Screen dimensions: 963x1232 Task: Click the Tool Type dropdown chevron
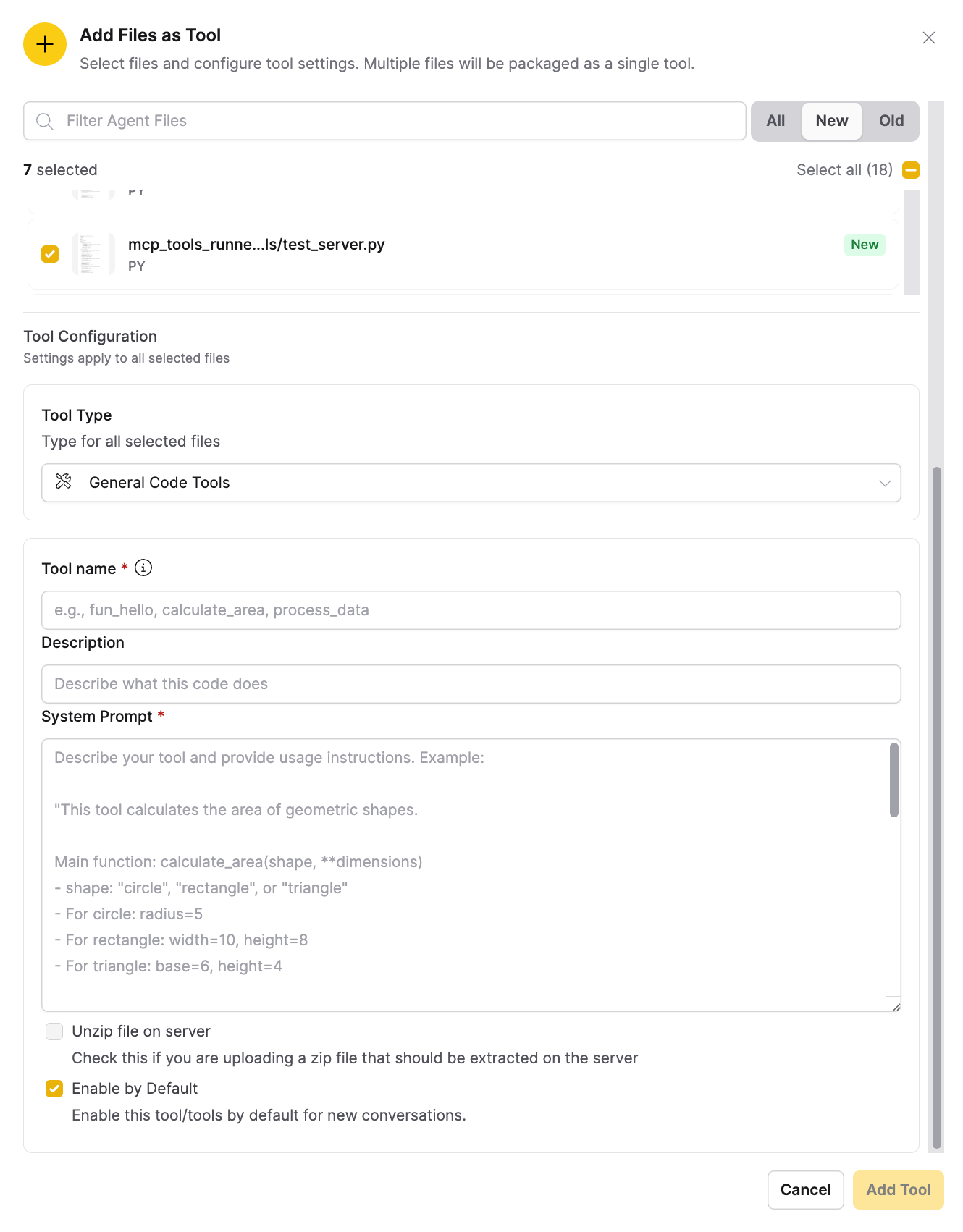884,483
